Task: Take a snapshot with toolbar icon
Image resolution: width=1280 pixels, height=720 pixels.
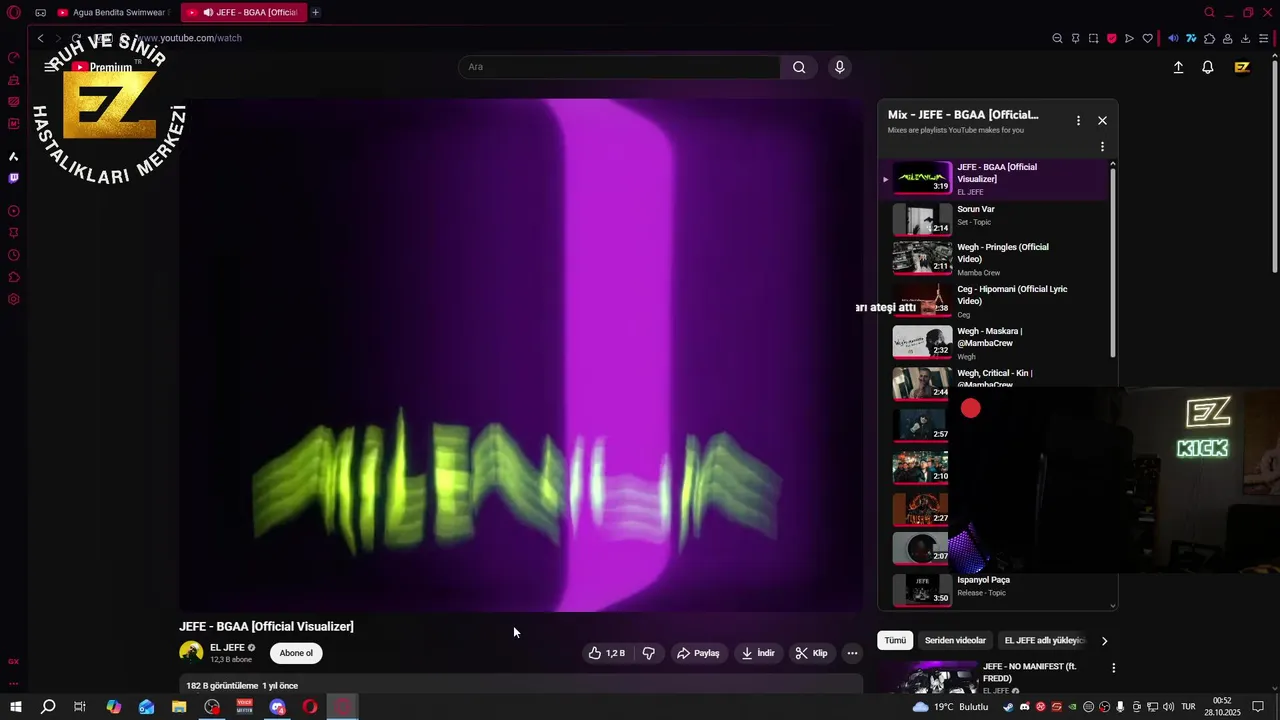Action: coord(1093,38)
